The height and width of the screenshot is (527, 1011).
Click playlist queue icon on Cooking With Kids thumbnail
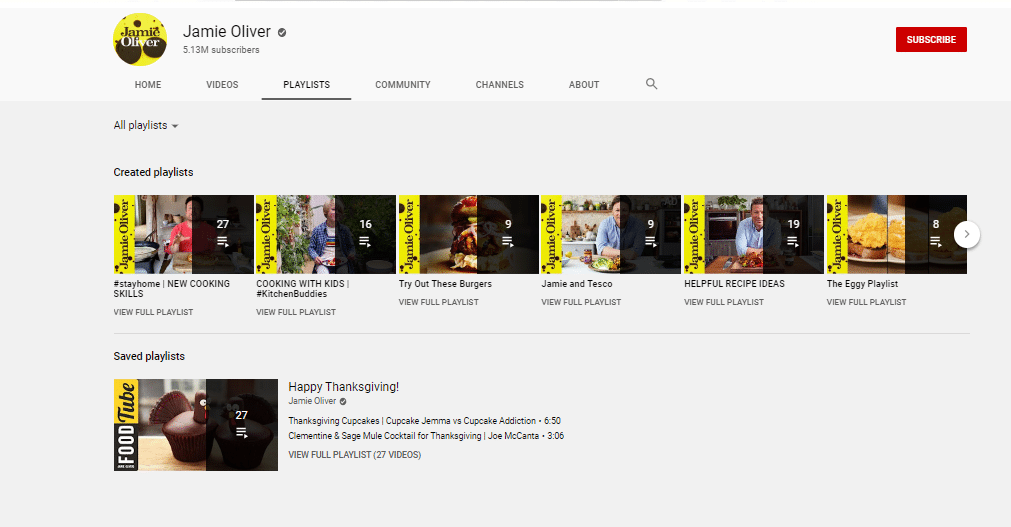click(x=365, y=242)
